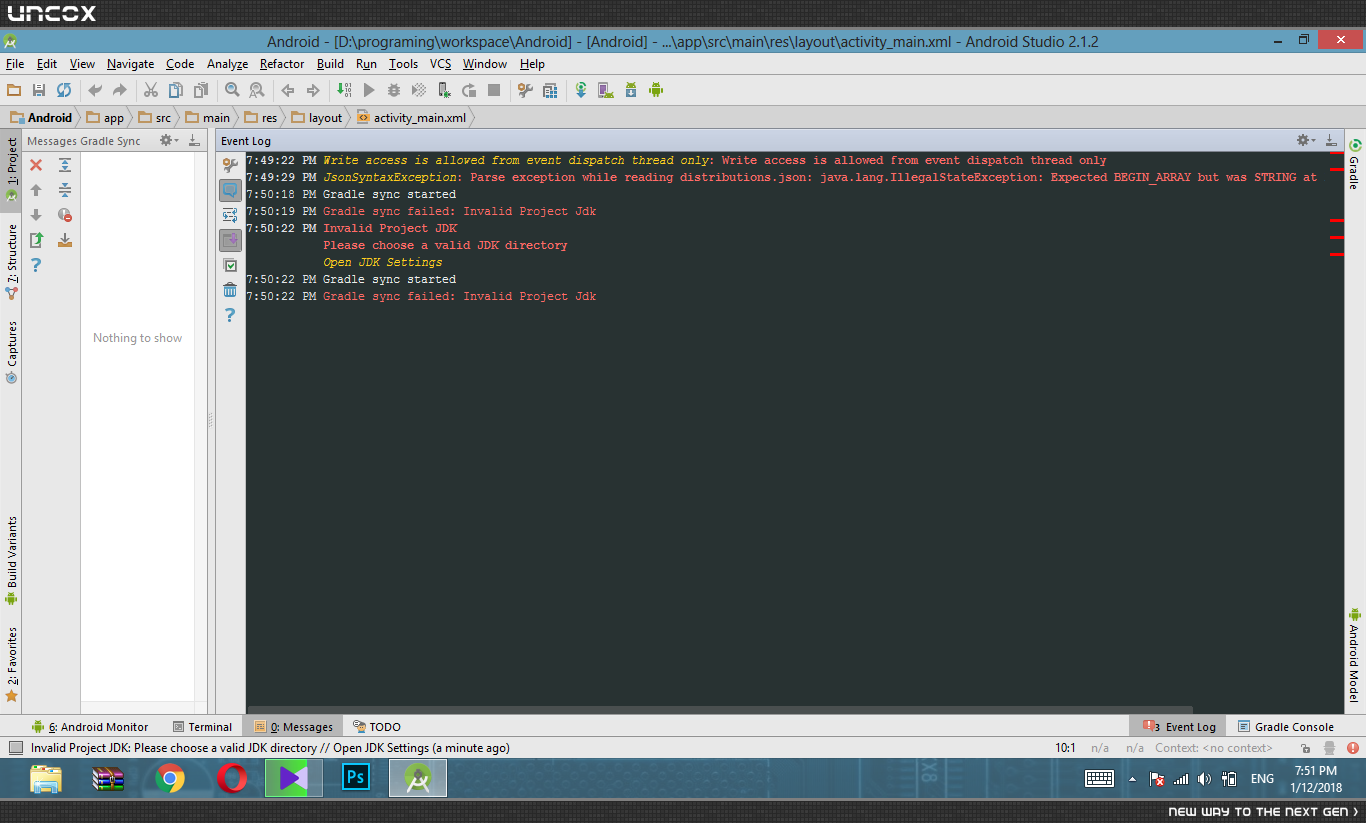Open Event Log gear settings dropdown
Viewport: 1366px width, 823px height.
pyautogui.click(x=1305, y=141)
